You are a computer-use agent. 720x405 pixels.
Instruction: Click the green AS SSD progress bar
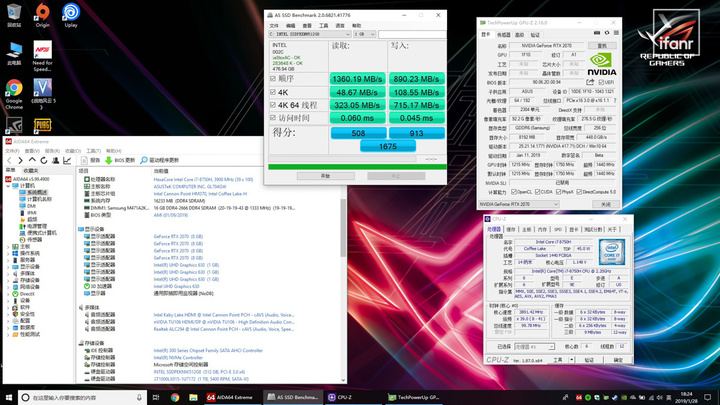(x=357, y=167)
